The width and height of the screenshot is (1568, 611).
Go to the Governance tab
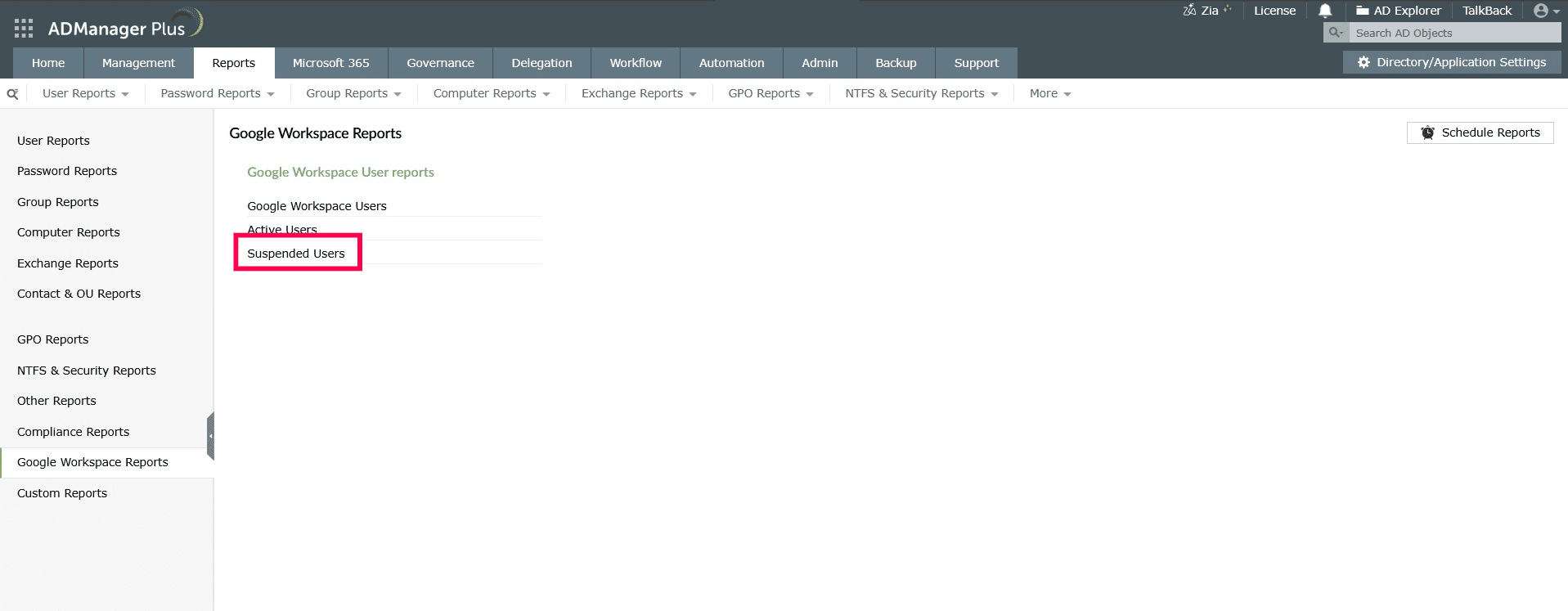(440, 63)
